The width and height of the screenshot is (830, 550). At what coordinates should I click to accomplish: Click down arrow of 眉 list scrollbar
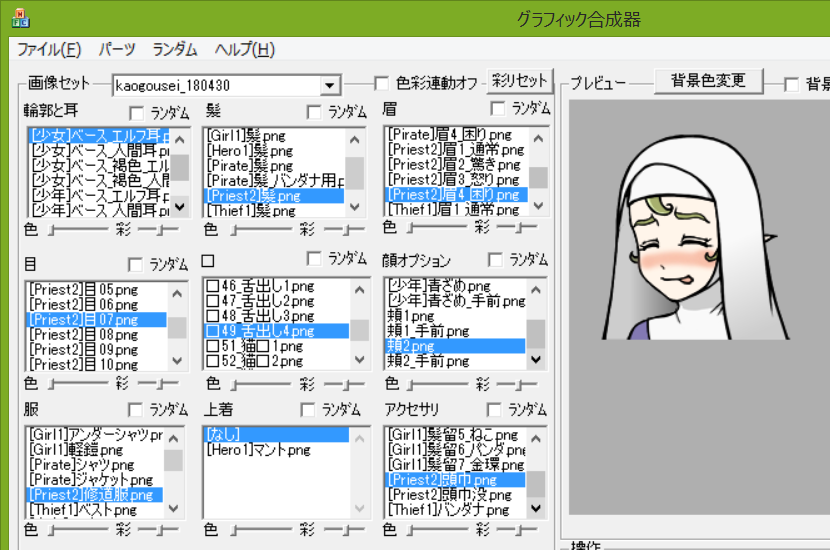[538, 205]
